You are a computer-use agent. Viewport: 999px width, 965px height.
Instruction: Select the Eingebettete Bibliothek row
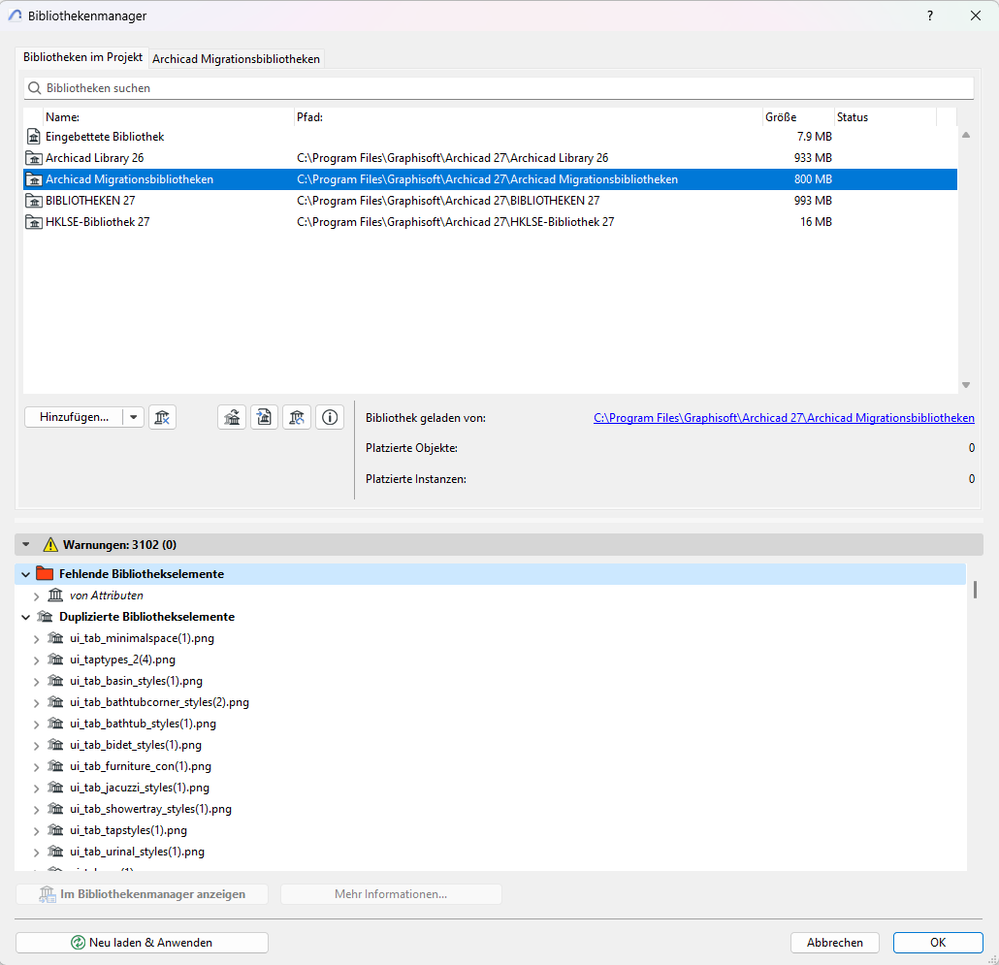click(x=490, y=136)
